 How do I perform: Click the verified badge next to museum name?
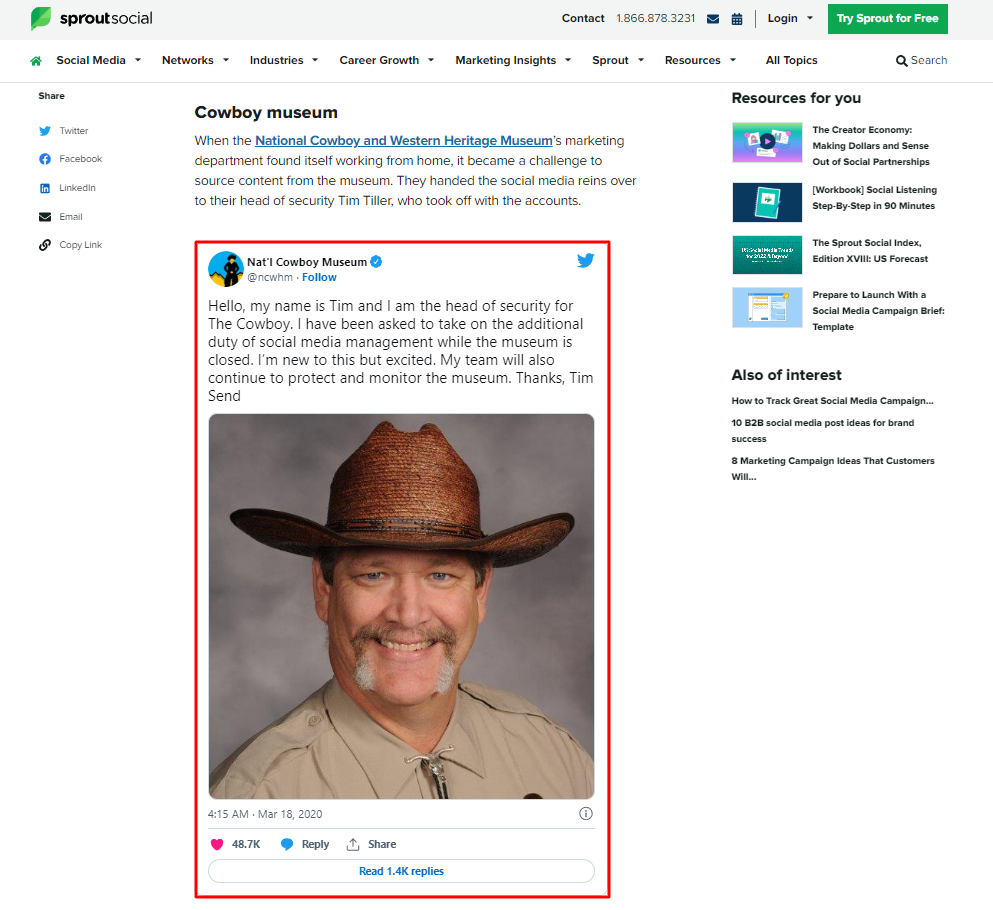point(376,262)
